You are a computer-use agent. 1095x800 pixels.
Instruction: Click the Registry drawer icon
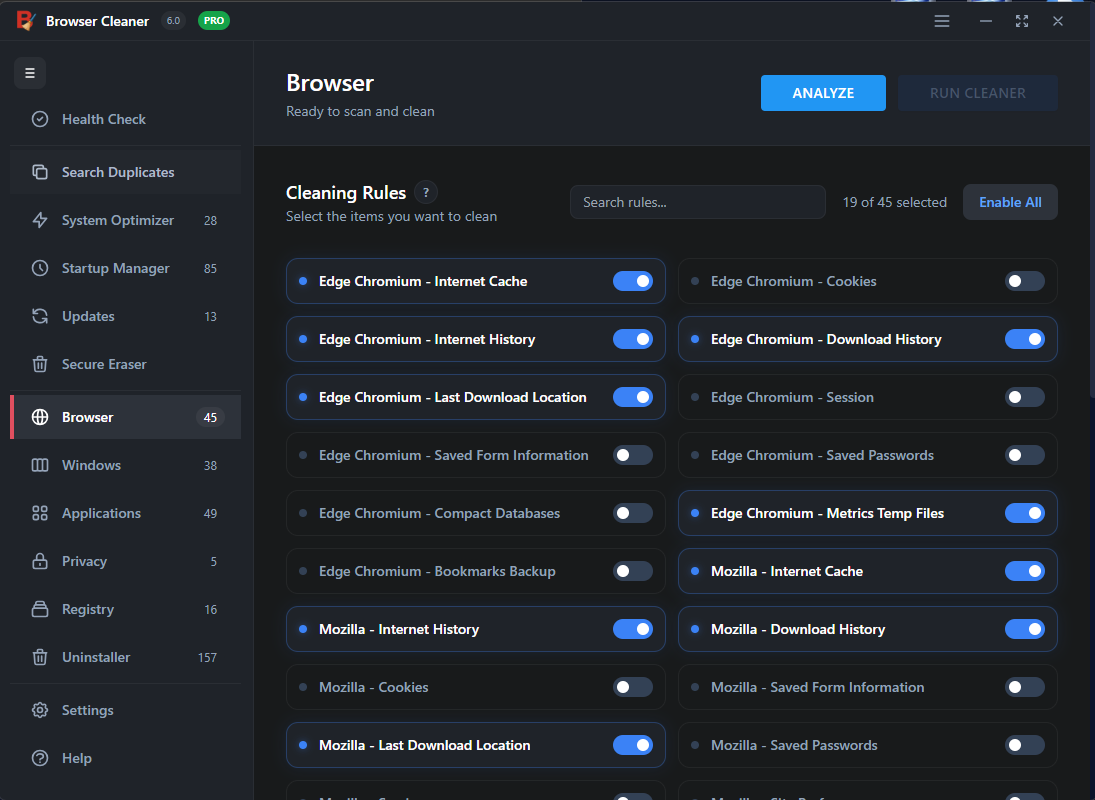[40, 609]
